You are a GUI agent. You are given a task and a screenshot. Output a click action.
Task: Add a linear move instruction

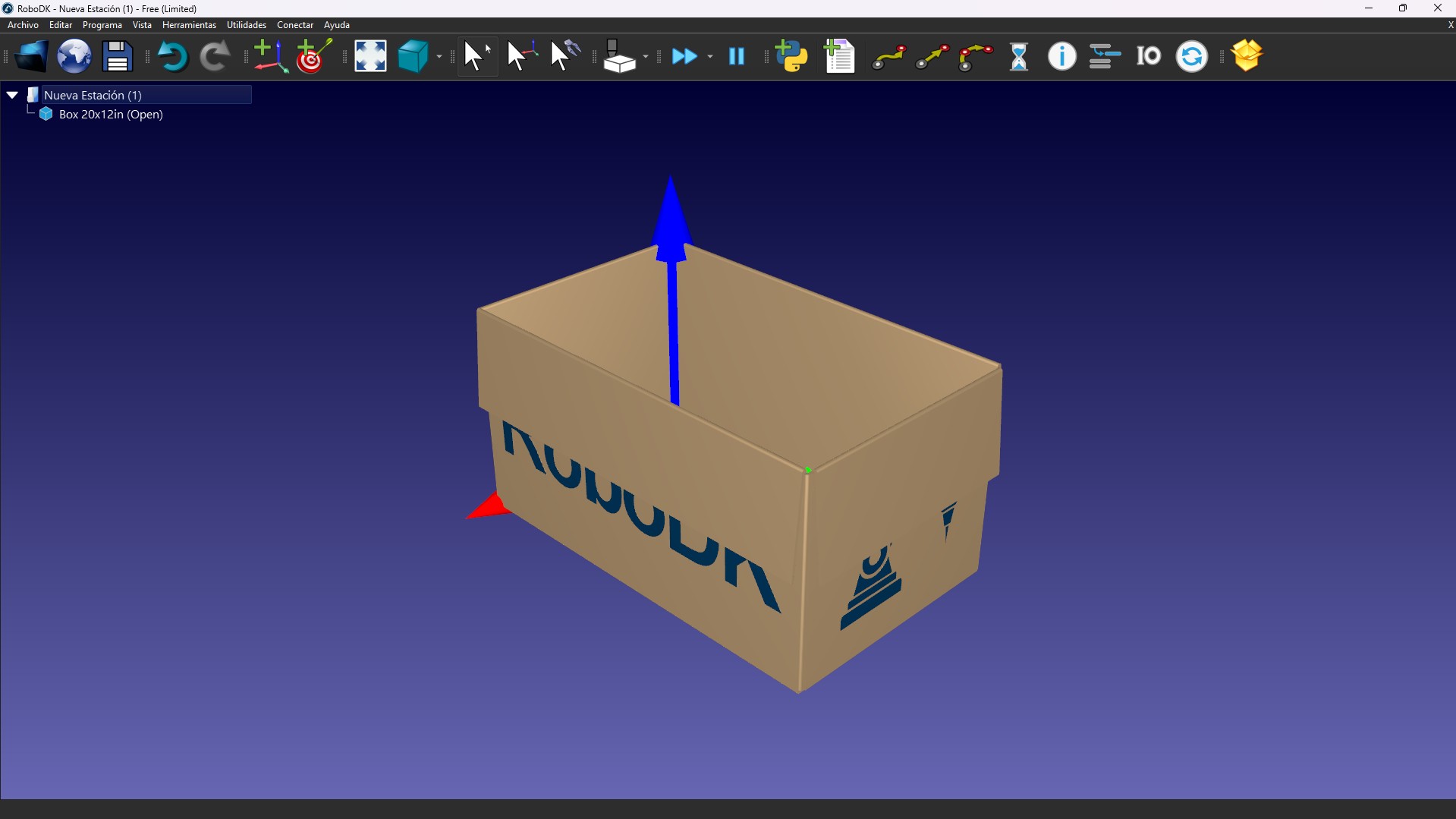click(932, 57)
